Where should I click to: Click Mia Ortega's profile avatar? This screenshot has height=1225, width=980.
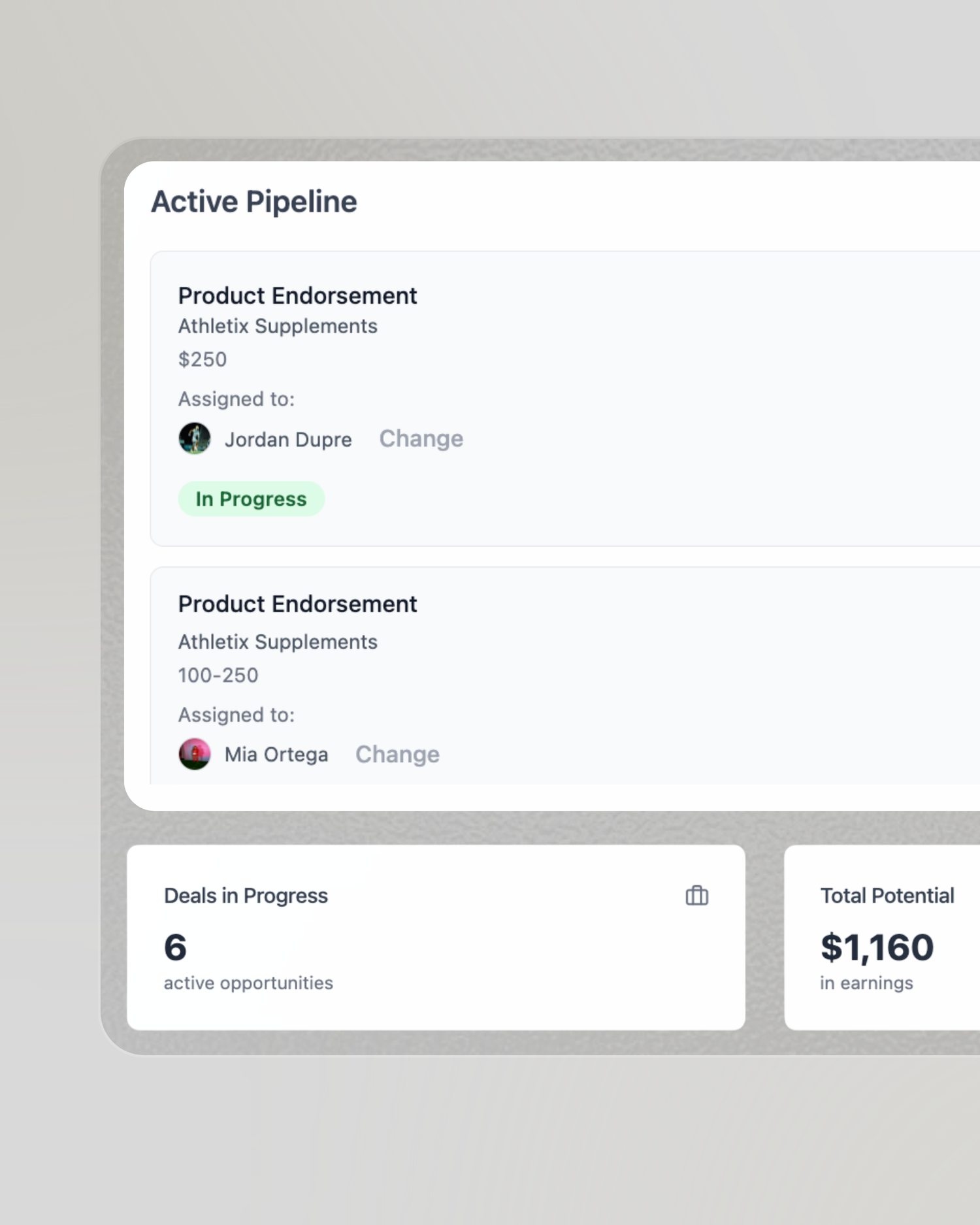tap(195, 754)
